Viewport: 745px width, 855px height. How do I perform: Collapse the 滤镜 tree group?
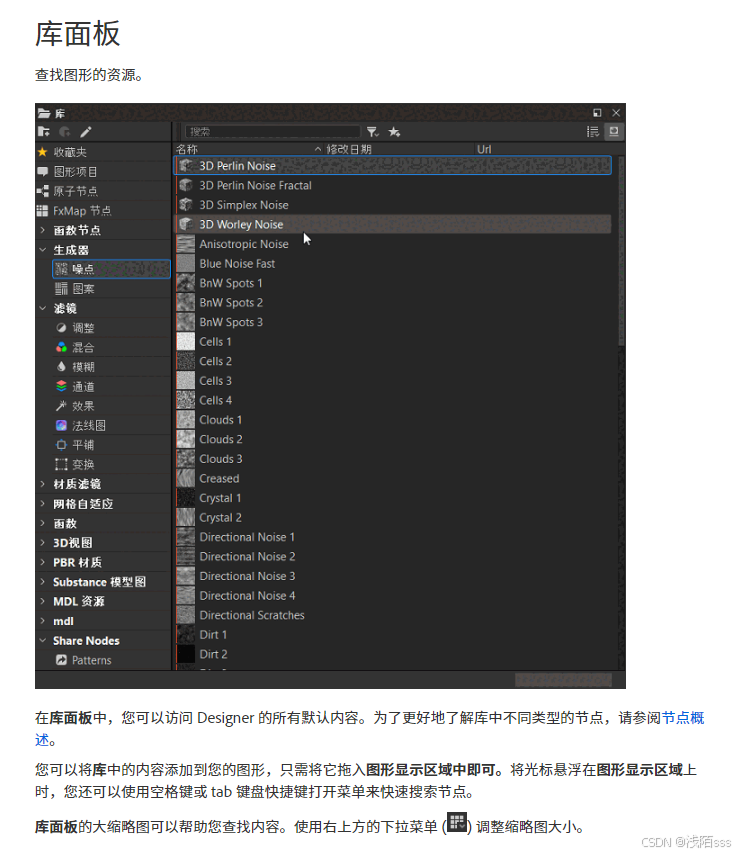43,308
